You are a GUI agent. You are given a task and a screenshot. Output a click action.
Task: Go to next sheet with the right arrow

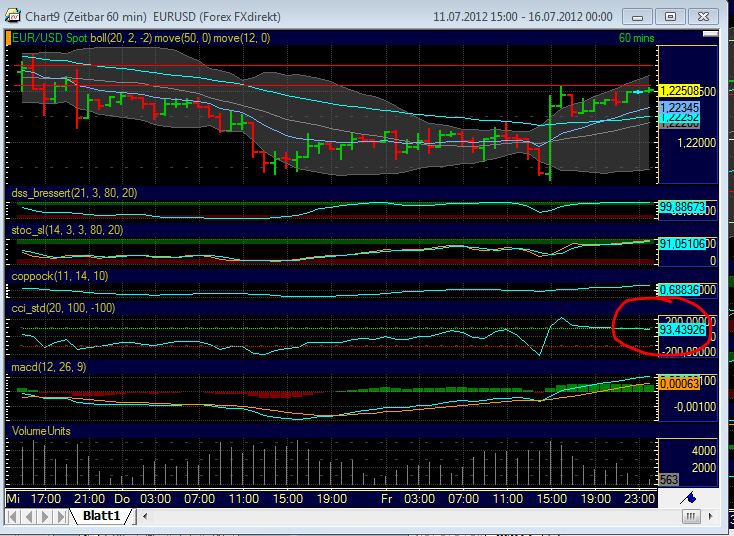[45, 517]
